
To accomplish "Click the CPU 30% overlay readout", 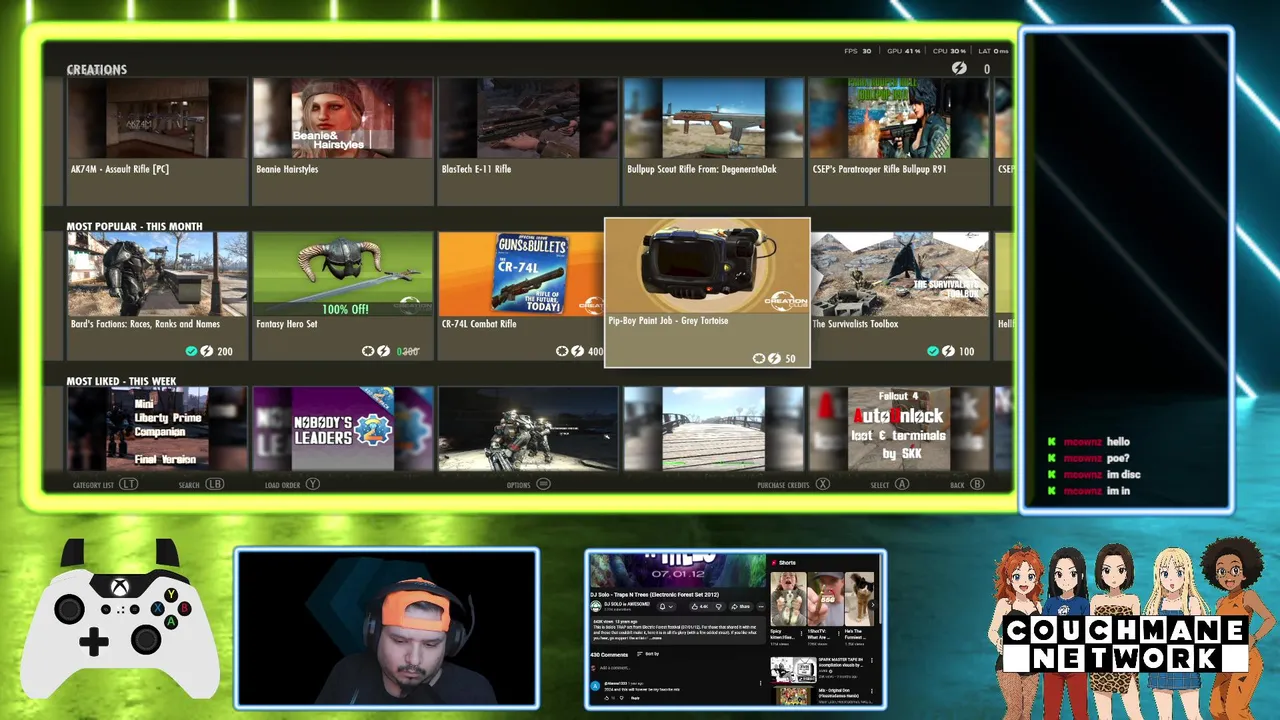I will point(950,51).
